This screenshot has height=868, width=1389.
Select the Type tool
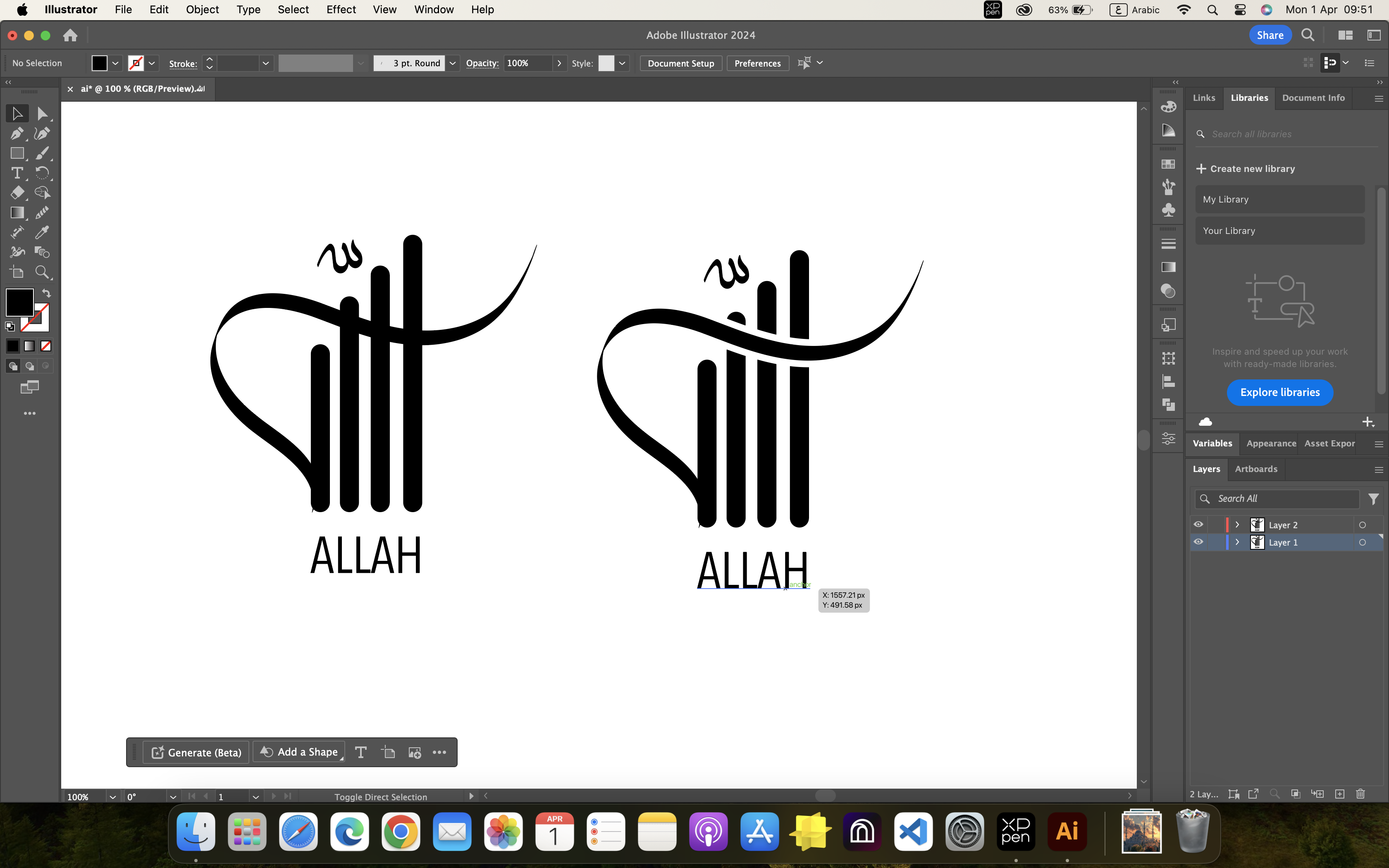point(17,173)
